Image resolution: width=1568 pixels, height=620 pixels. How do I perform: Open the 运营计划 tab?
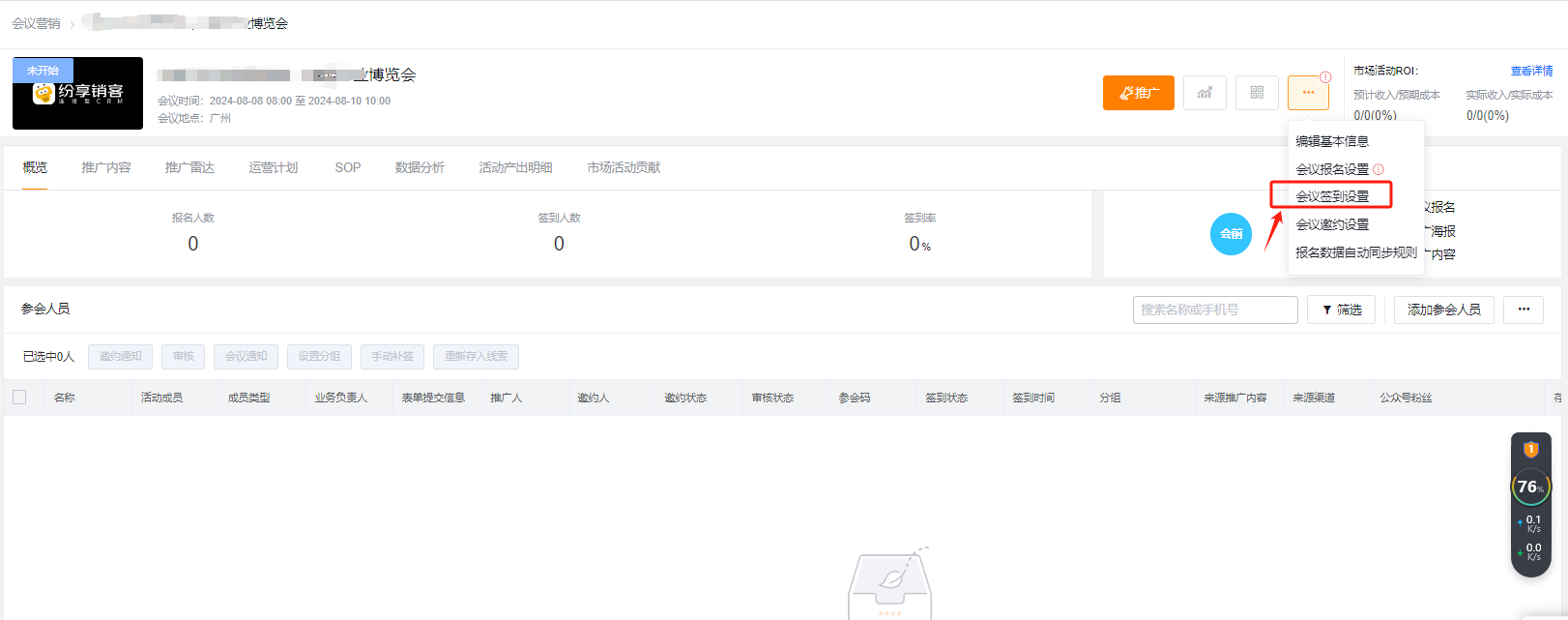click(x=274, y=167)
